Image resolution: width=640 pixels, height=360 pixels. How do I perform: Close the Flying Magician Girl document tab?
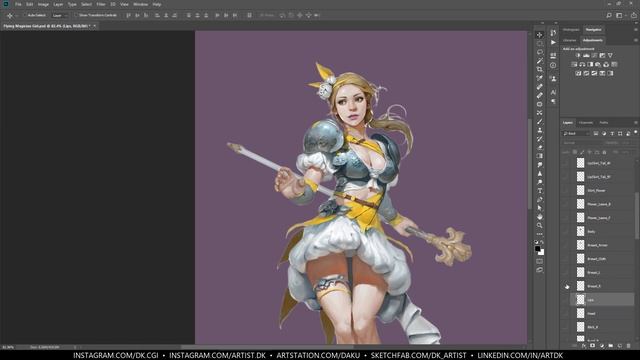coord(94,26)
